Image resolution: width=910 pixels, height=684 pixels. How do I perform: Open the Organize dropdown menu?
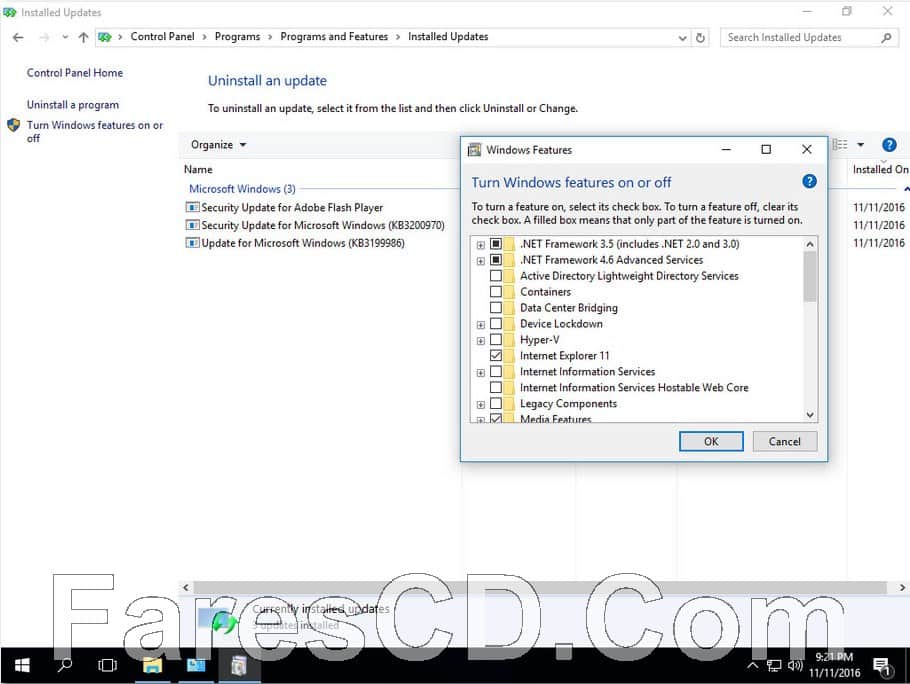(218, 144)
